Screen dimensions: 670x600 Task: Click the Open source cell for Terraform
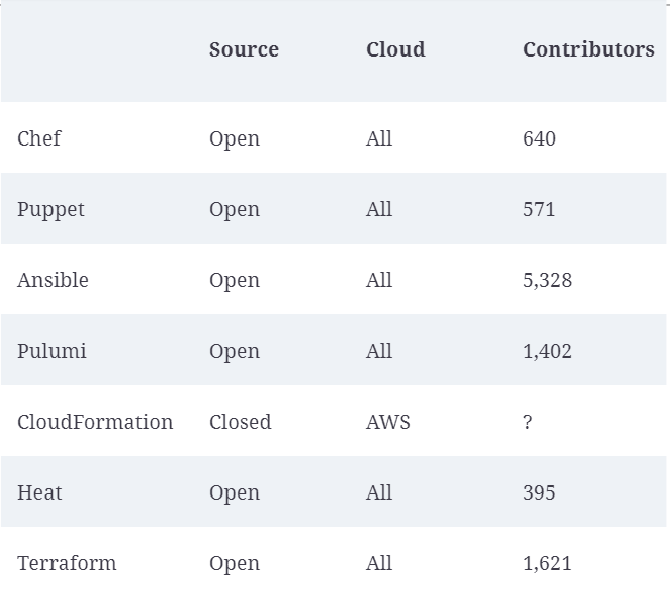(x=234, y=563)
